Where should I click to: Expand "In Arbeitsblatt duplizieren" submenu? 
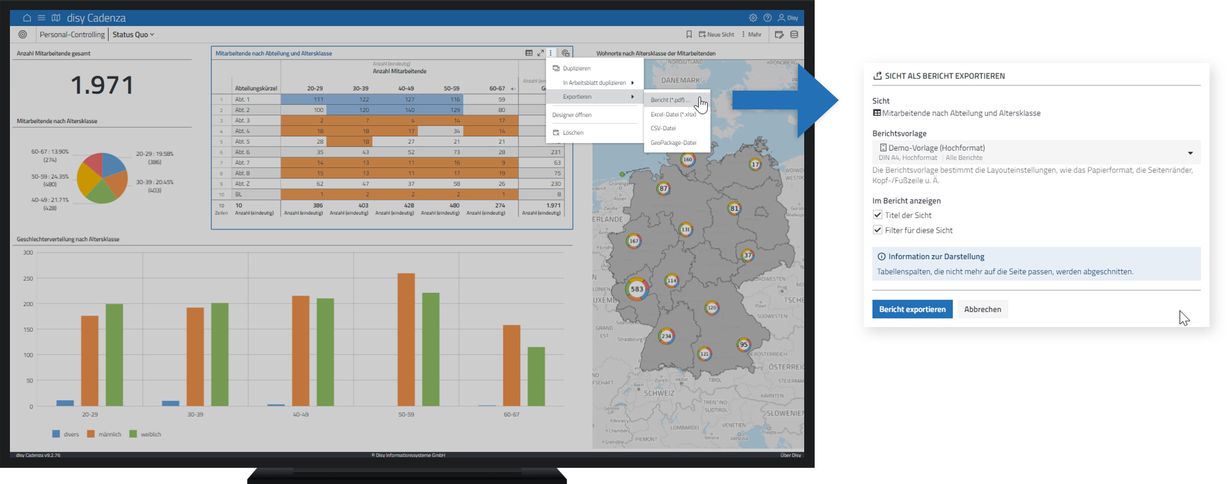(596, 82)
